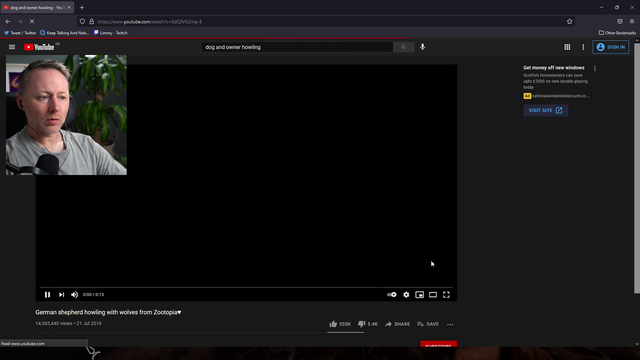The image size is (640, 360).
Task: Pause the YouTube video
Action: pos(47,294)
